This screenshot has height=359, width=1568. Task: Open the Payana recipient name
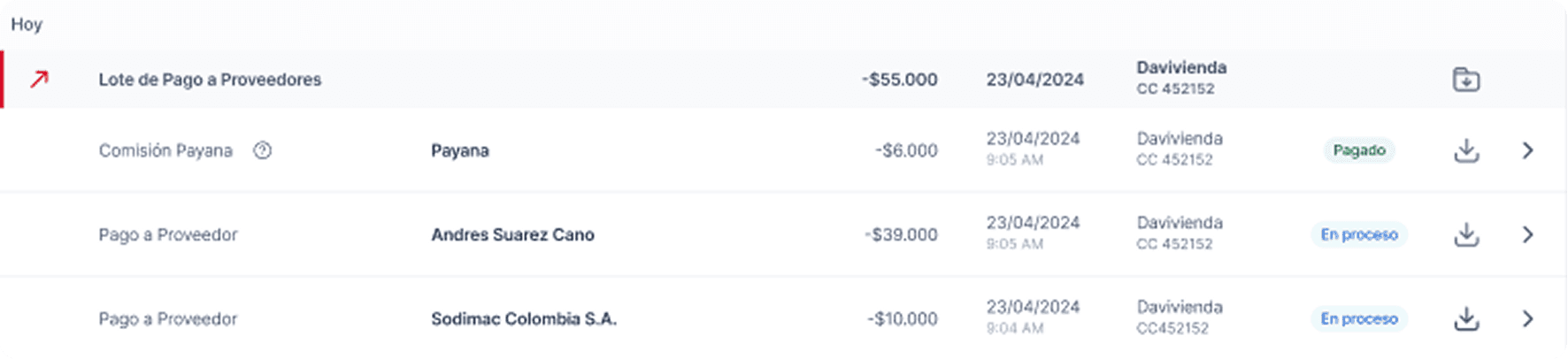coord(460,151)
